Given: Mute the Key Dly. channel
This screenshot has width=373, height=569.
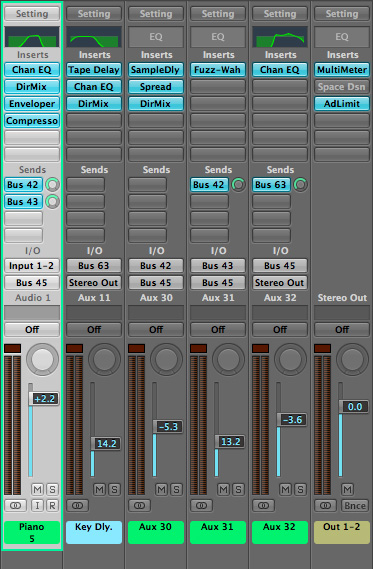Looking at the screenshot, I should [99, 490].
